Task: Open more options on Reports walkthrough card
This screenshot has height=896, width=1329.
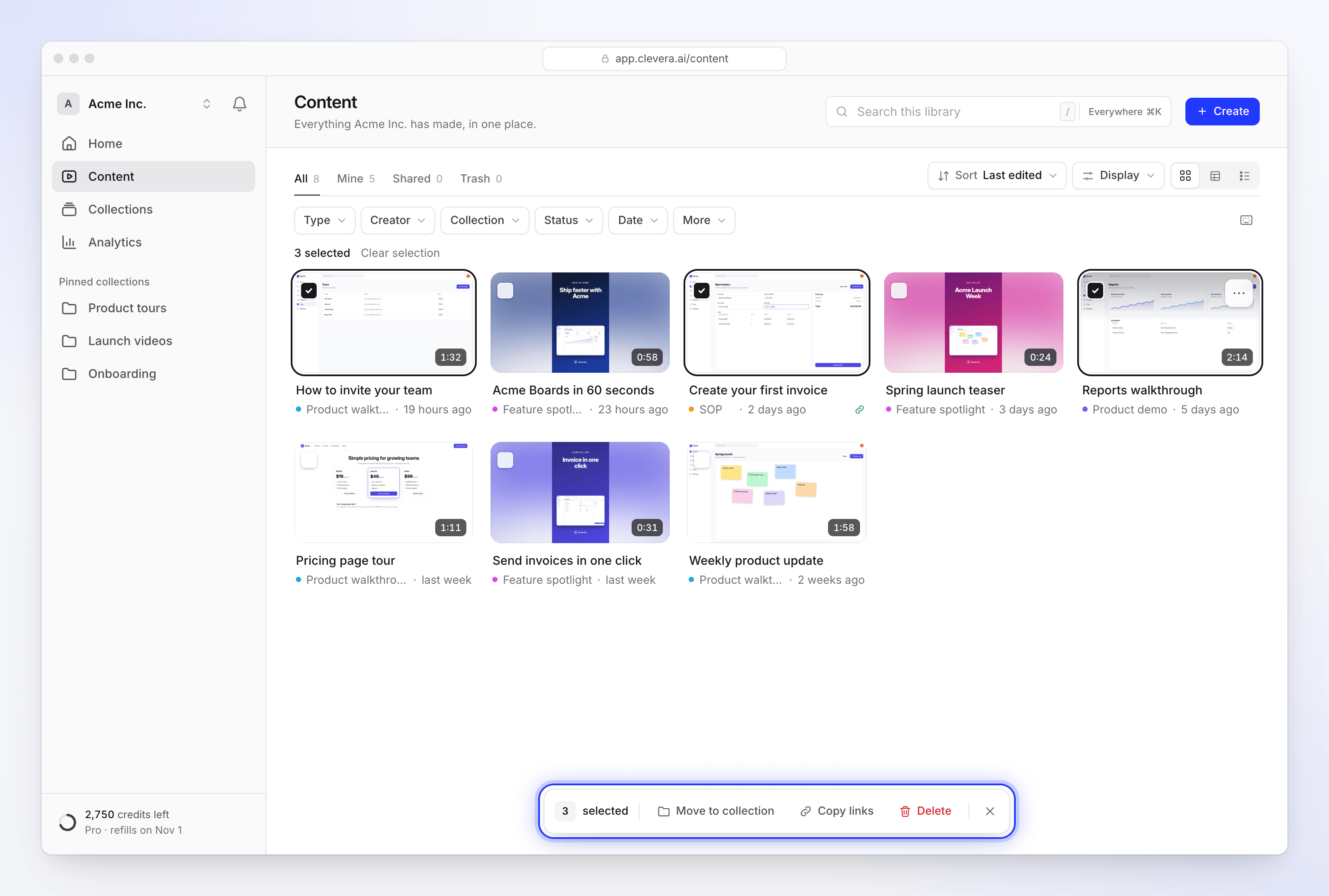Action: click(x=1239, y=293)
